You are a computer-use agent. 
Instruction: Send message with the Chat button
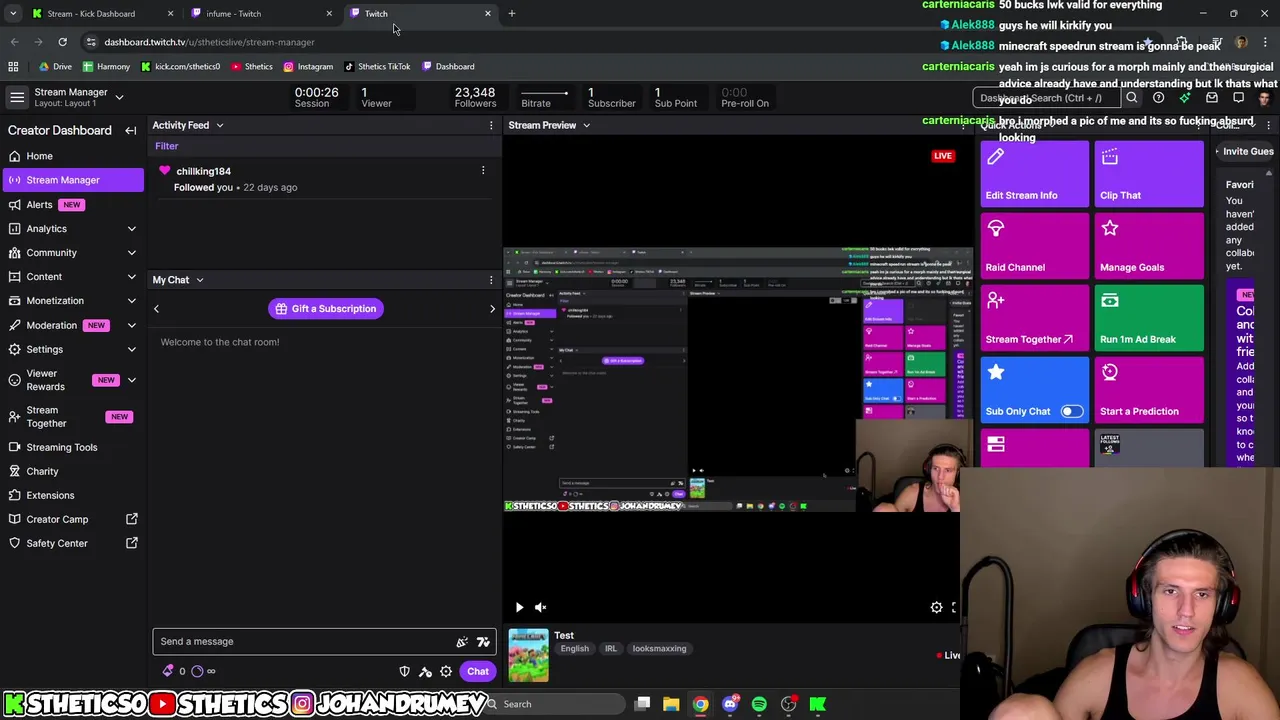coord(478,671)
